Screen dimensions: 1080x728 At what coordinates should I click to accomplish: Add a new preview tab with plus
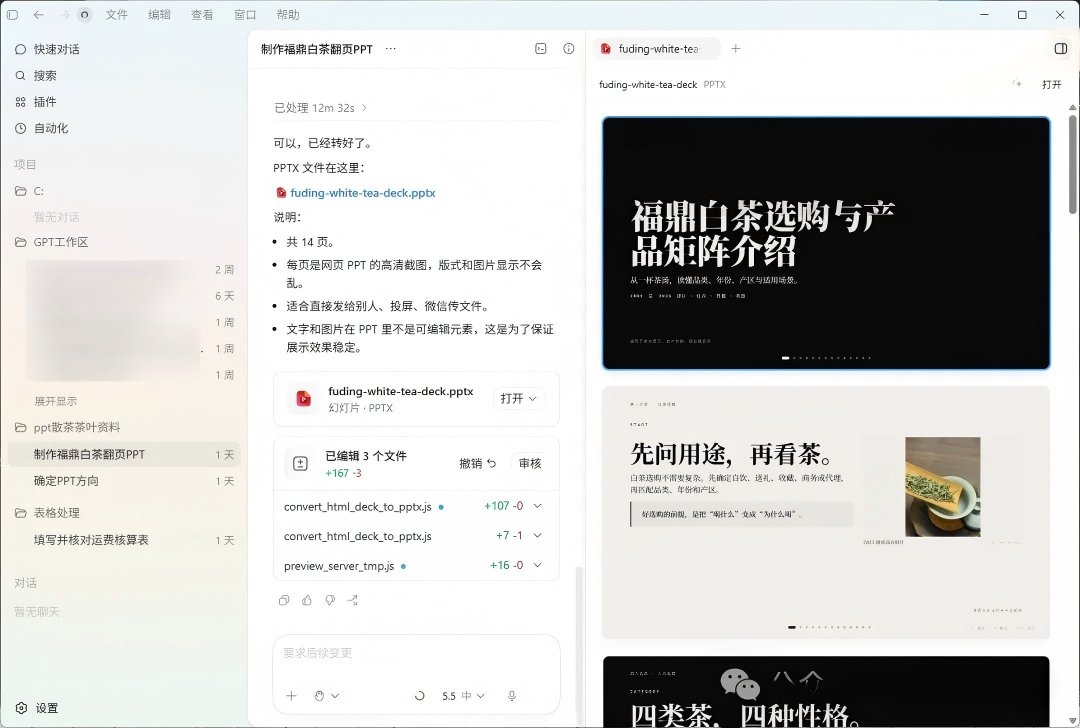(x=736, y=48)
